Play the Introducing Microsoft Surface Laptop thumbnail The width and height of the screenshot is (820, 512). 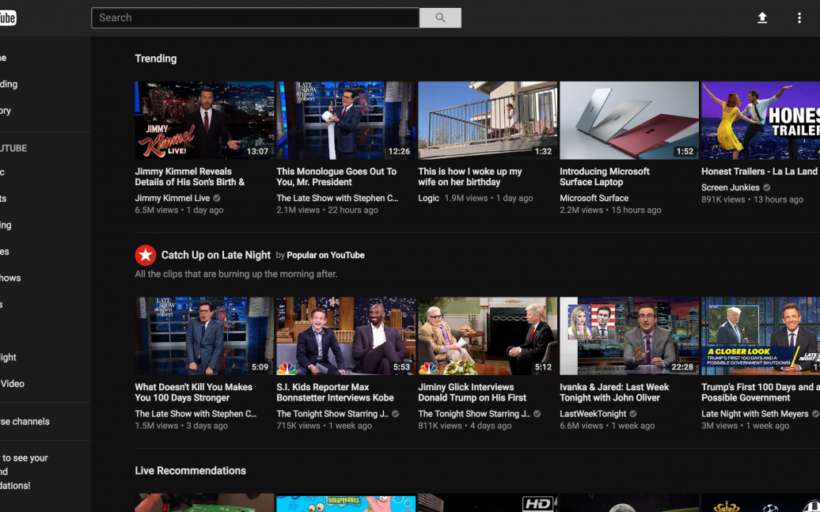click(629, 120)
